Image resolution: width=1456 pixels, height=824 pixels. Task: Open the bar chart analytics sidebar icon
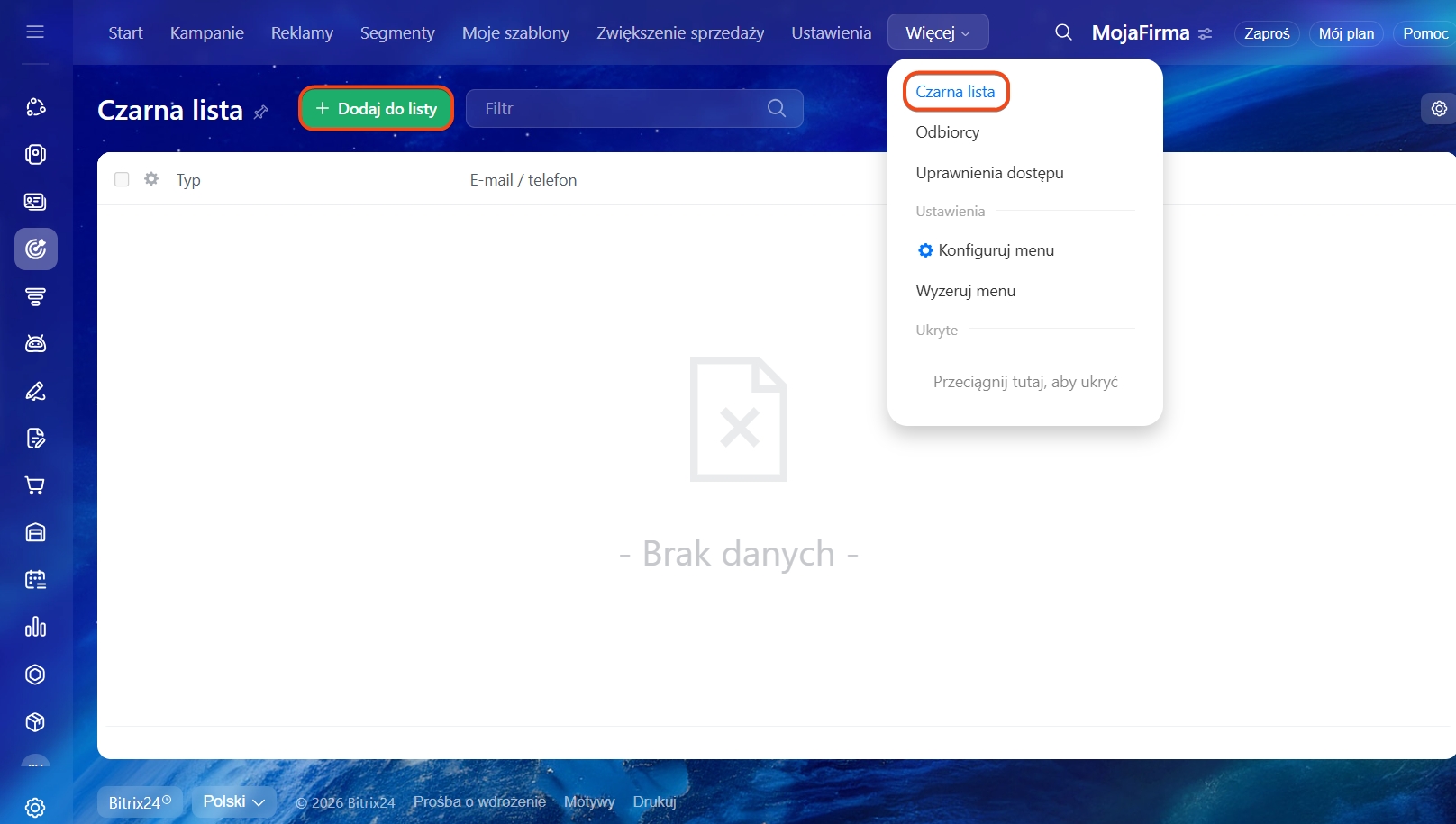point(35,627)
